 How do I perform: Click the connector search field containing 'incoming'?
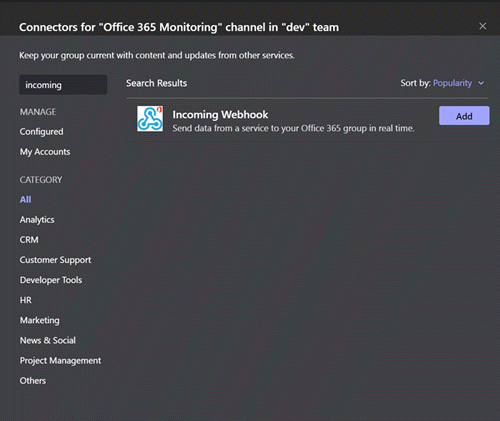click(x=63, y=85)
